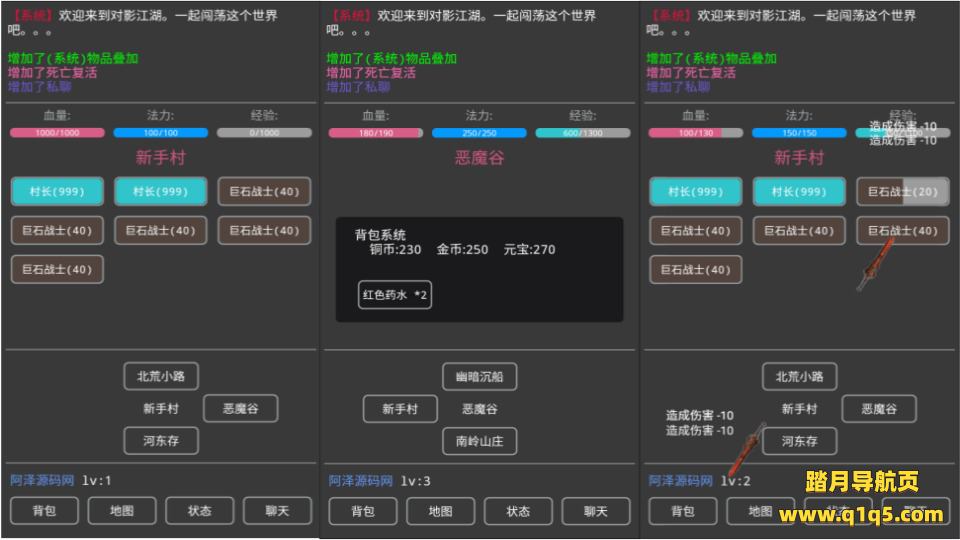Click the experience bar showing 600/1300
960x540 pixels.
[x=582, y=133]
